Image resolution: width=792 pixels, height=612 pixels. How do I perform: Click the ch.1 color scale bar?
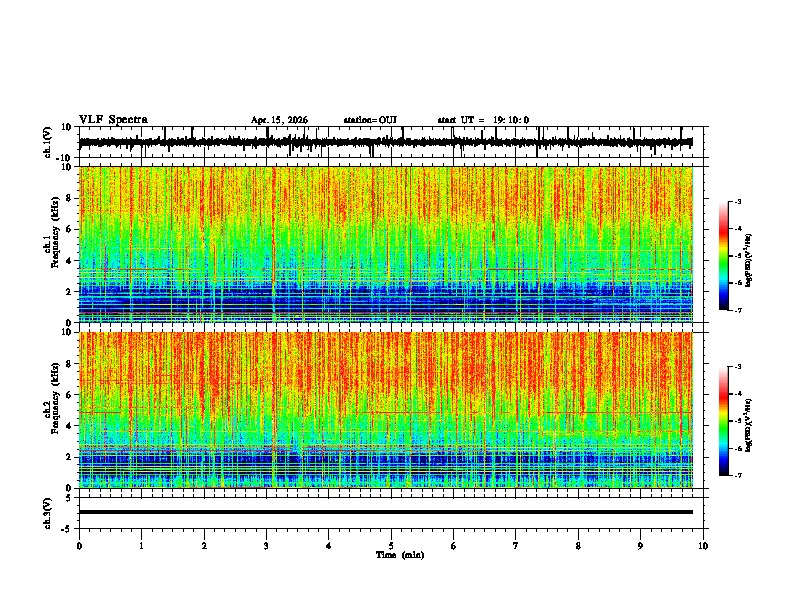click(724, 256)
